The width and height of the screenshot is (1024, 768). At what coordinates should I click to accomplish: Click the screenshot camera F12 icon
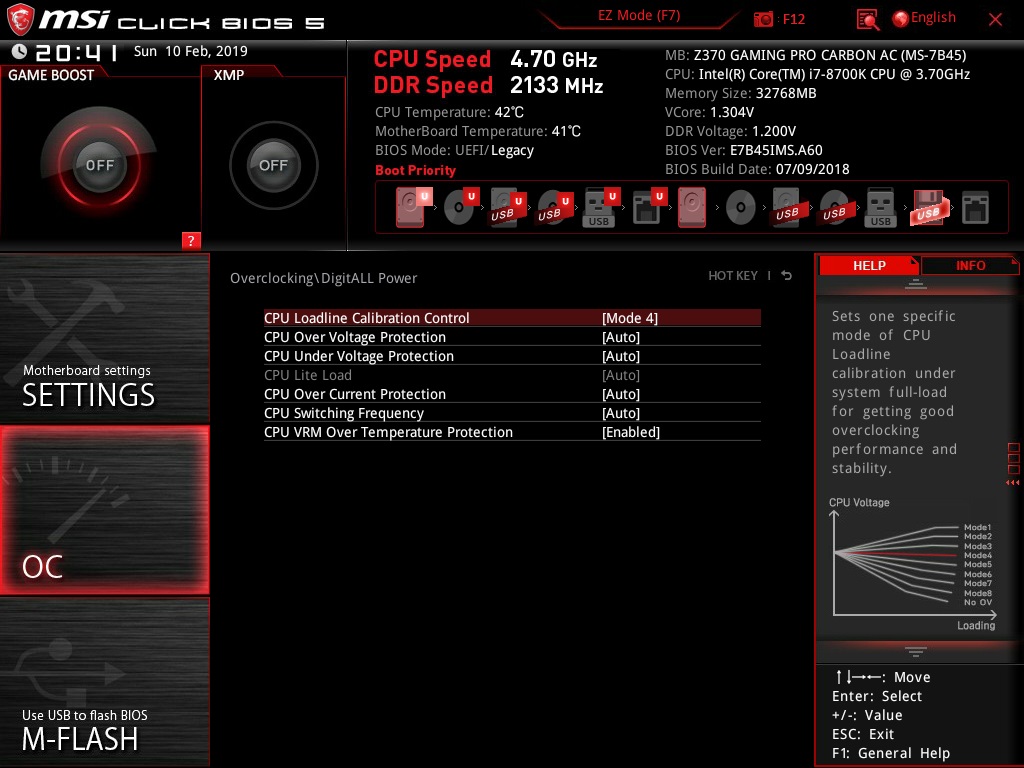coord(763,19)
